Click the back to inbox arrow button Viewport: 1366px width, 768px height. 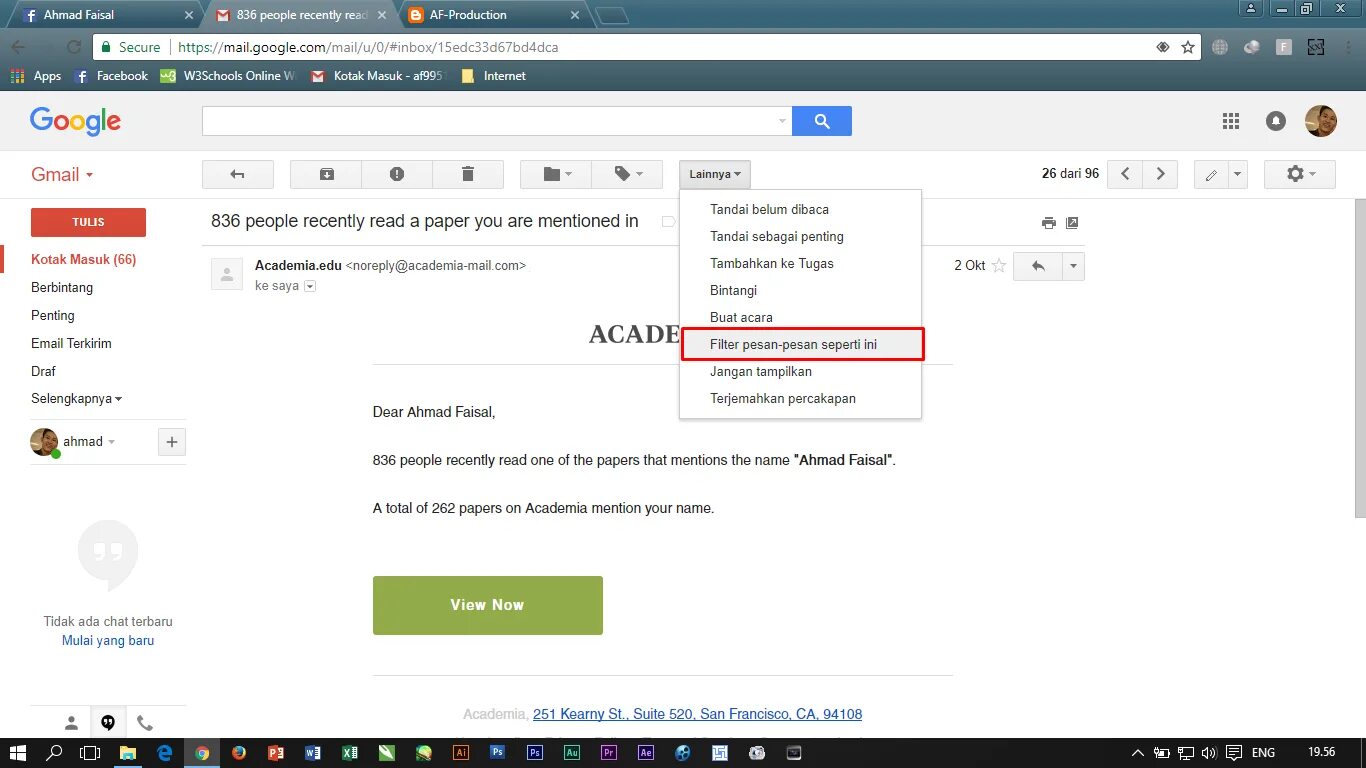click(238, 174)
